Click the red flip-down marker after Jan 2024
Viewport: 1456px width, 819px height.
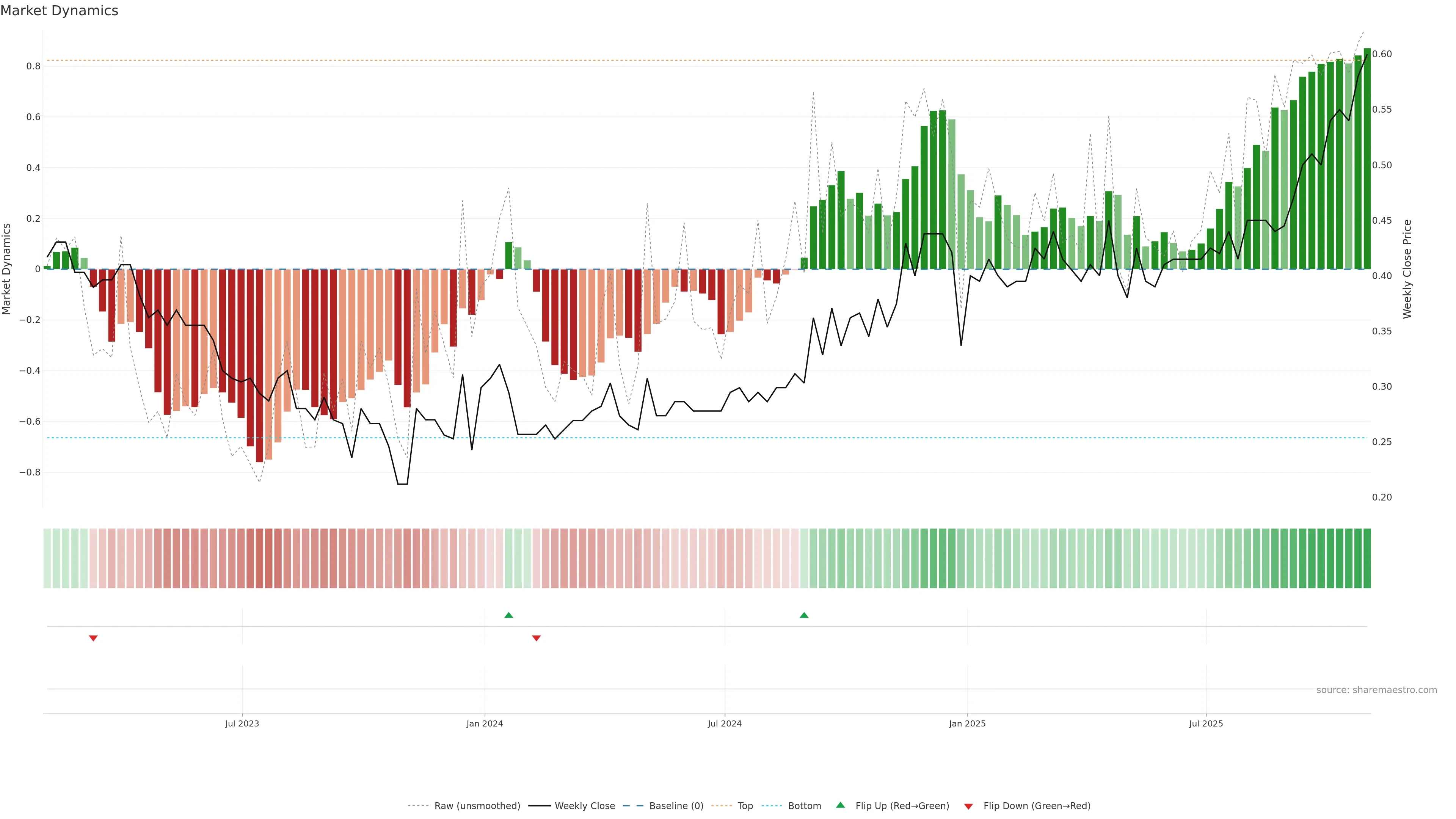coord(537,638)
